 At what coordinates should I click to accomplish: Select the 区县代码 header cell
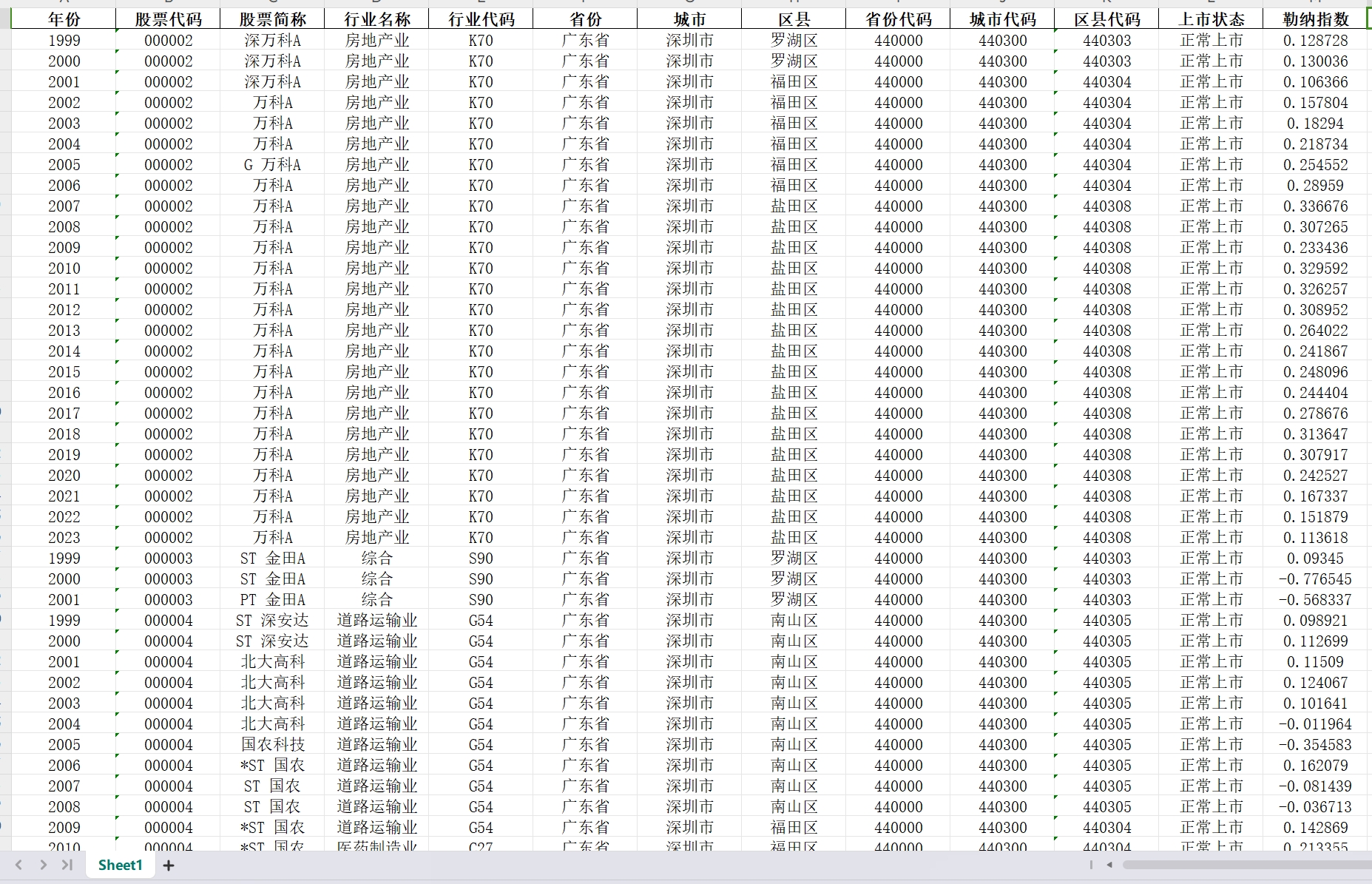(x=1106, y=19)
